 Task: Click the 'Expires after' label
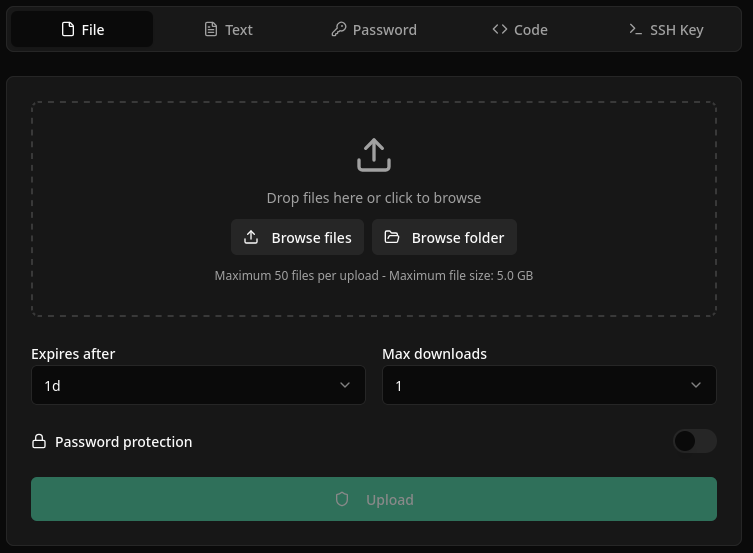[x=73, y=354]
